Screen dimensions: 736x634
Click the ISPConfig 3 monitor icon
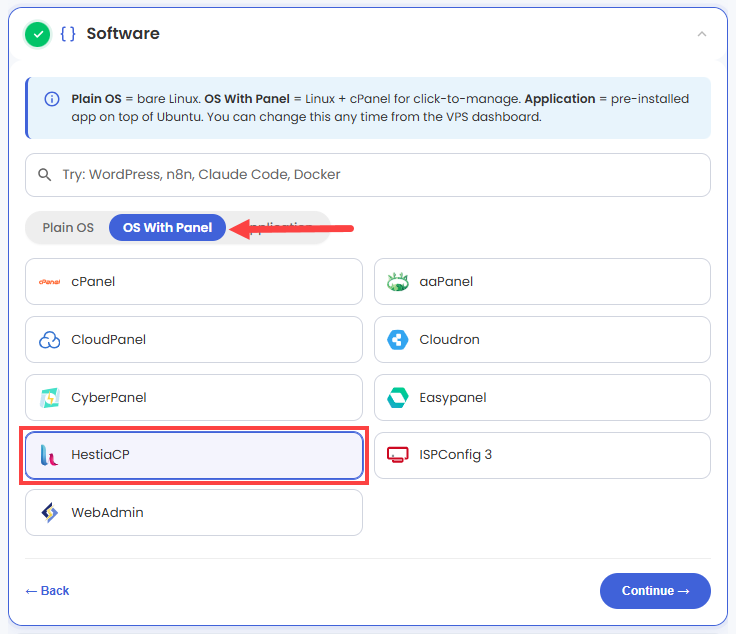click(398, 455)
